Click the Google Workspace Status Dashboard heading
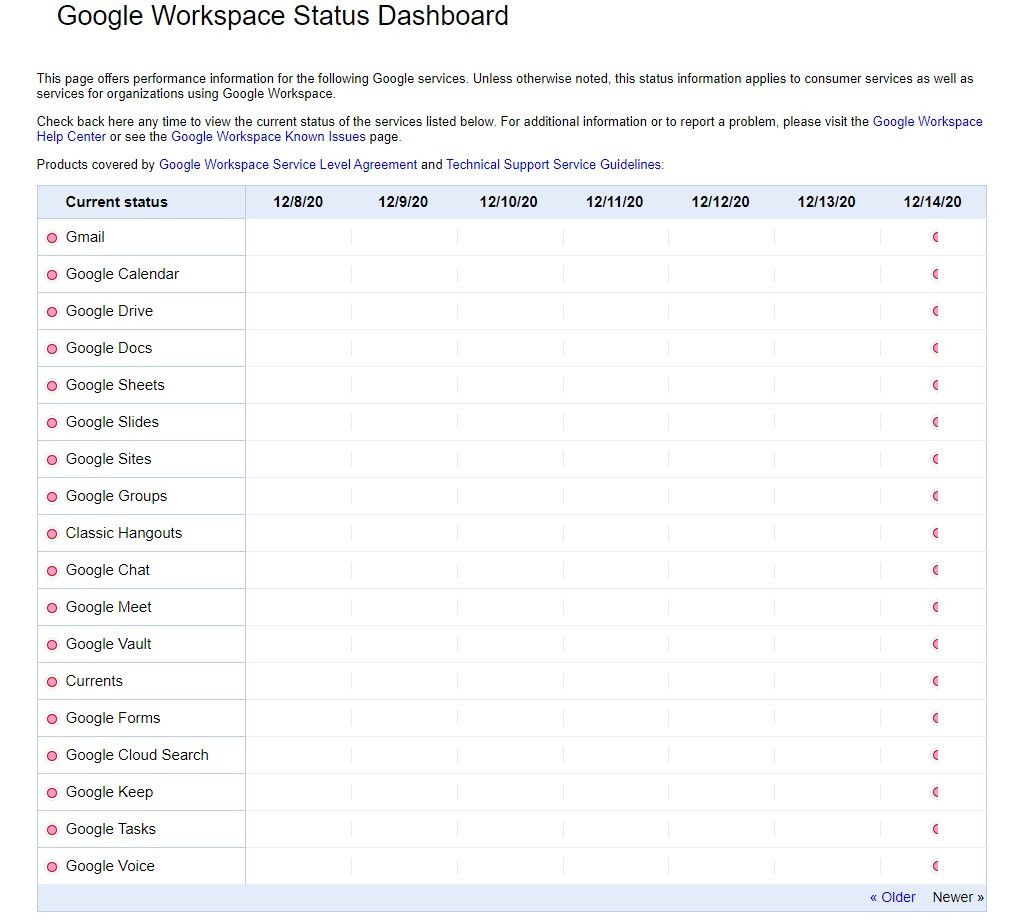1017x924 pixels. 283,16
